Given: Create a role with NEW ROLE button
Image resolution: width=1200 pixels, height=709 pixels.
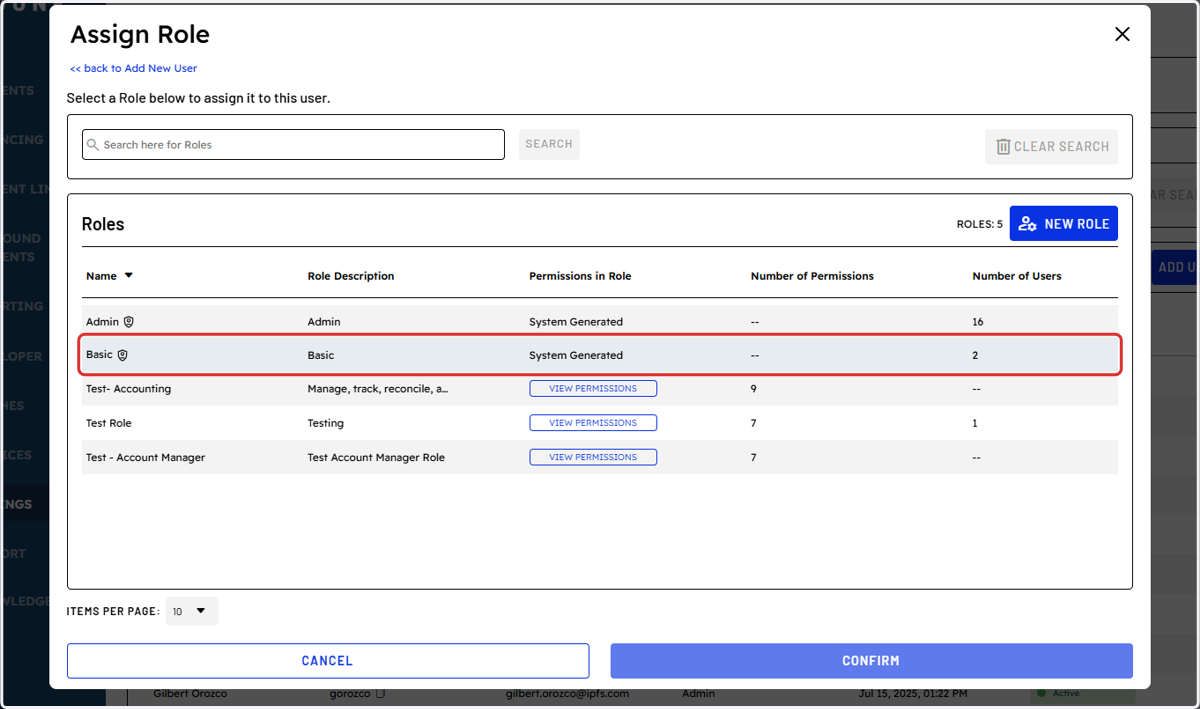Looking at the screenshot, I should click(1064, 224).
